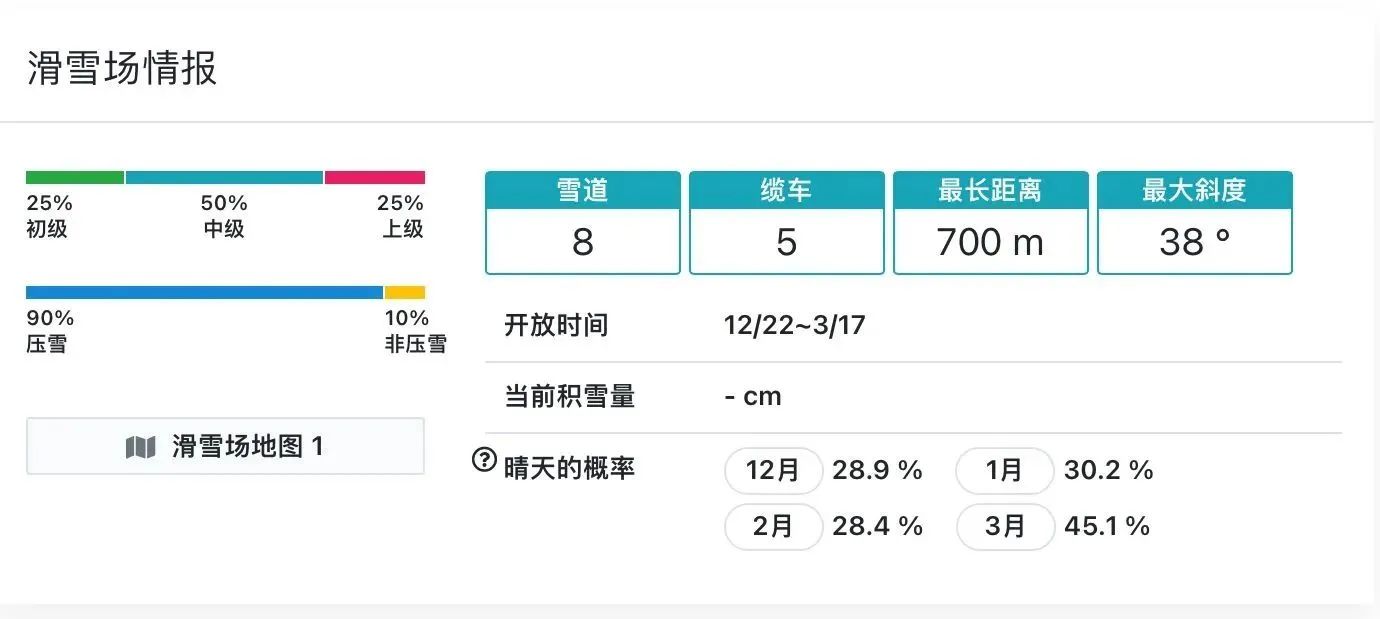Viewport: 1380px width, 619px height.
Task: Click the 滑雪场情报 section heading
Action: [122, 69]
